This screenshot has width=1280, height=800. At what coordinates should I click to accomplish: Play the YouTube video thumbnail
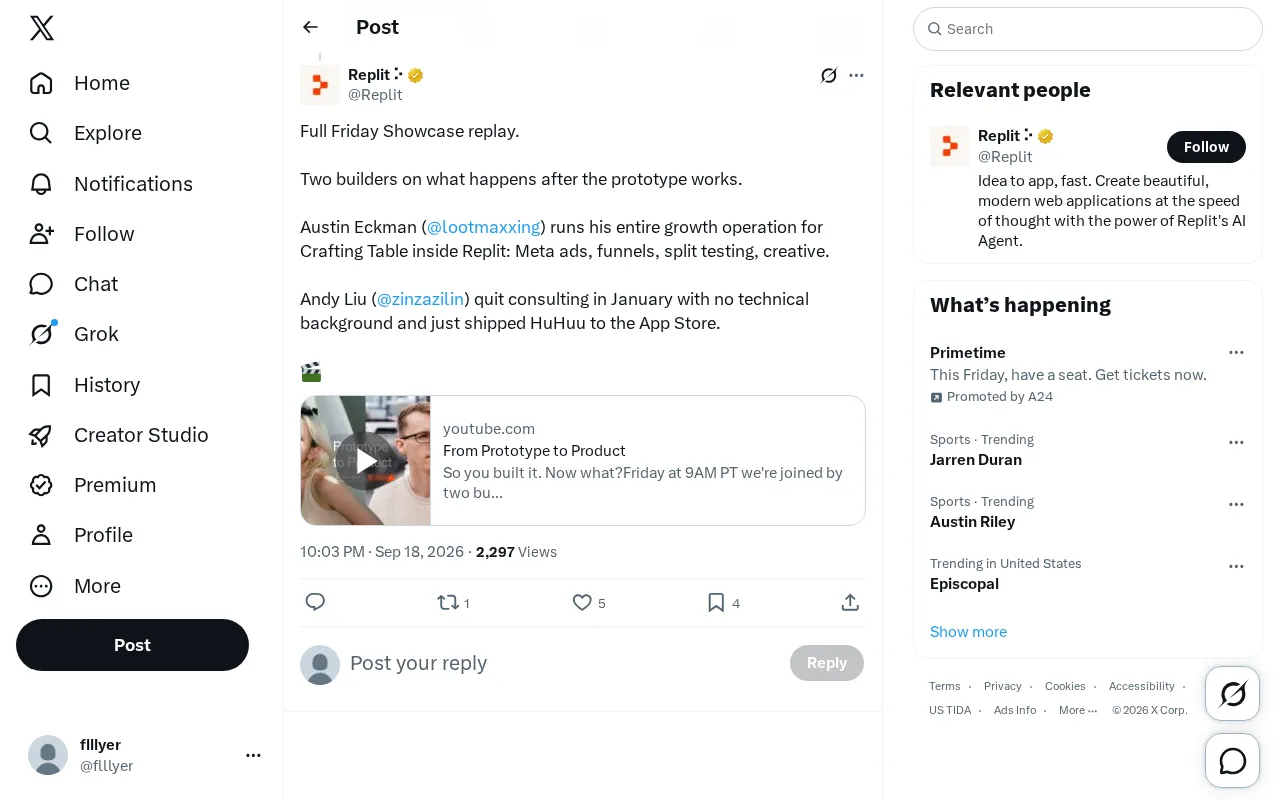tap(366, 460)
